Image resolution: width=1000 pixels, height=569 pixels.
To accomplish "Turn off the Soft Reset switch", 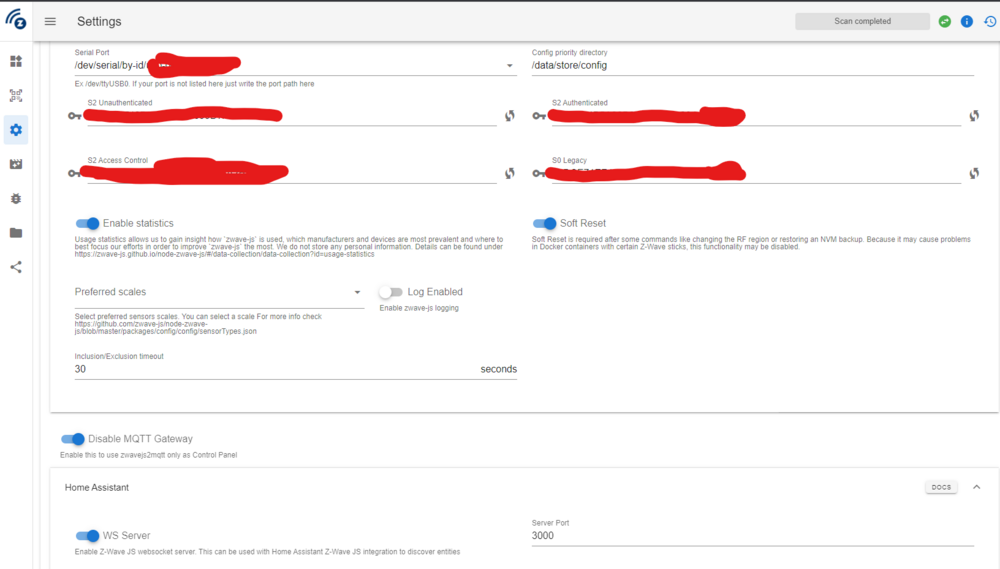I will tap(544, 224).
